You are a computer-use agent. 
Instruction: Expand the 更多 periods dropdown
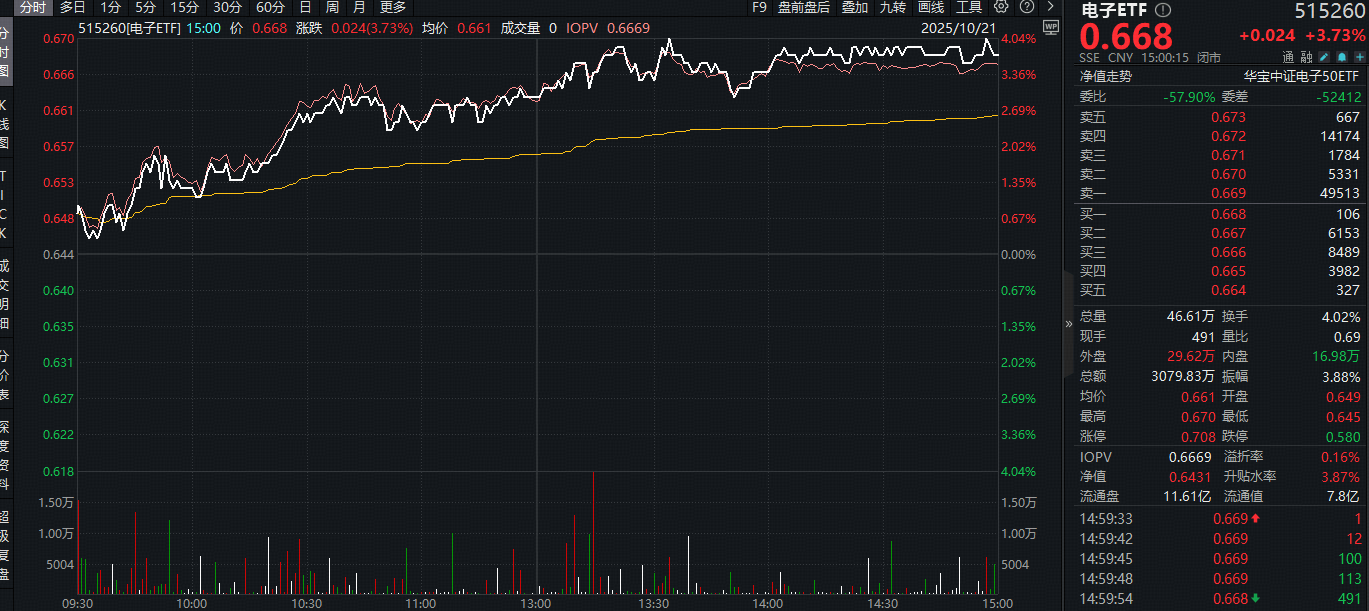pos(393,7)
